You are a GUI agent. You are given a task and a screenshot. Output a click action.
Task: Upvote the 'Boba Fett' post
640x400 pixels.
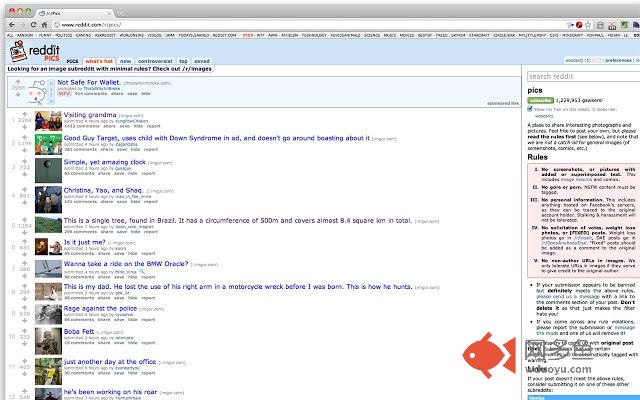(24, 331)
